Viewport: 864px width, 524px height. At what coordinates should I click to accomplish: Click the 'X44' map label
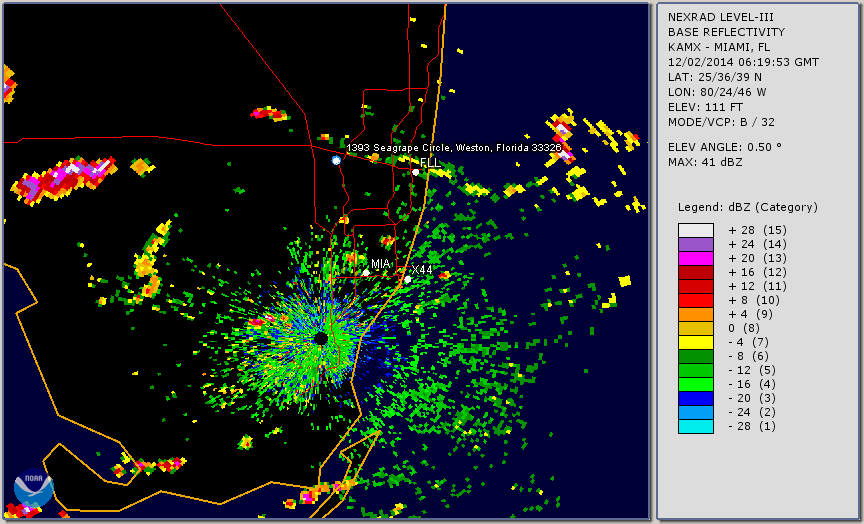(x=422, y=269)
